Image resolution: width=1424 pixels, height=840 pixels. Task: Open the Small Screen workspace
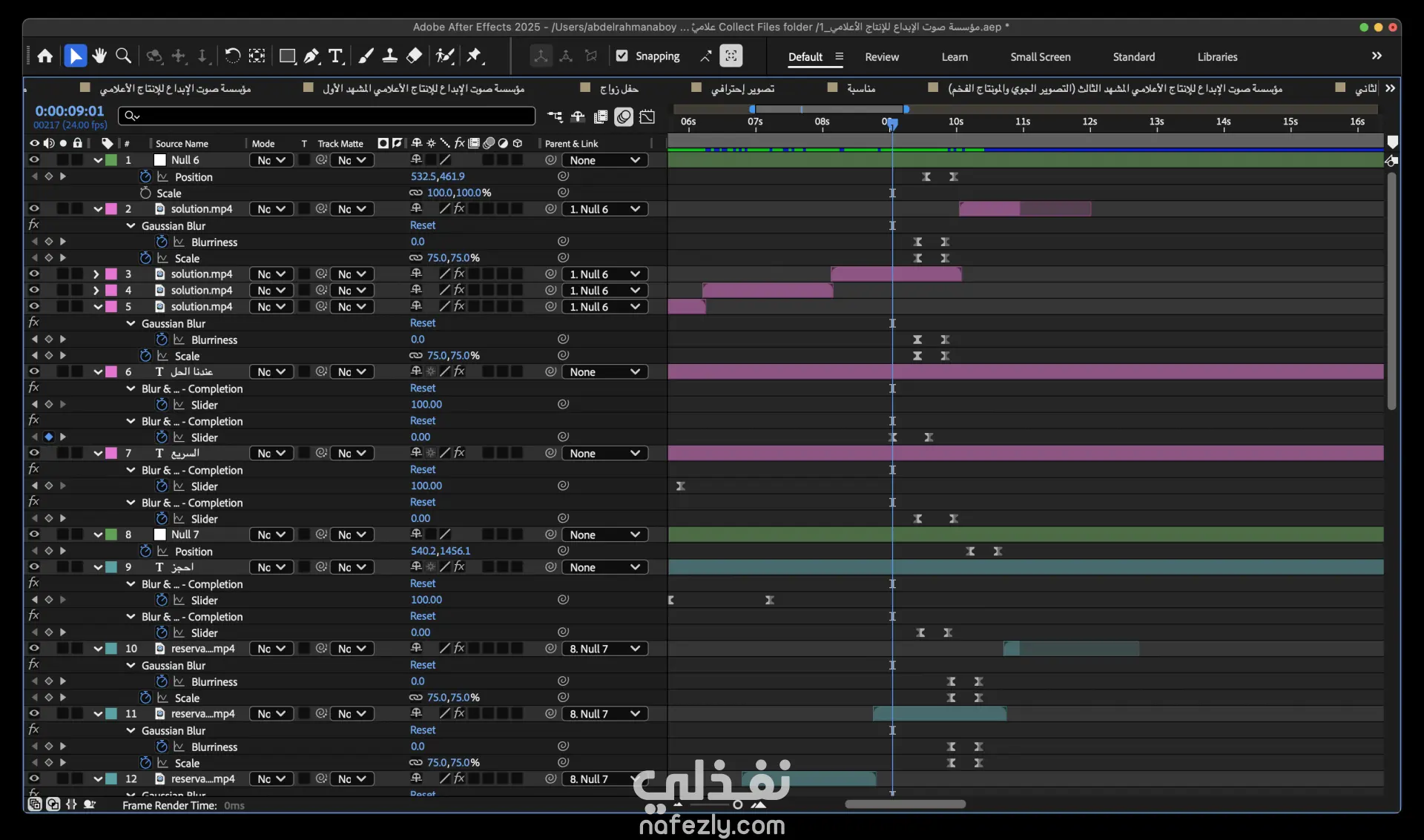1040,57
